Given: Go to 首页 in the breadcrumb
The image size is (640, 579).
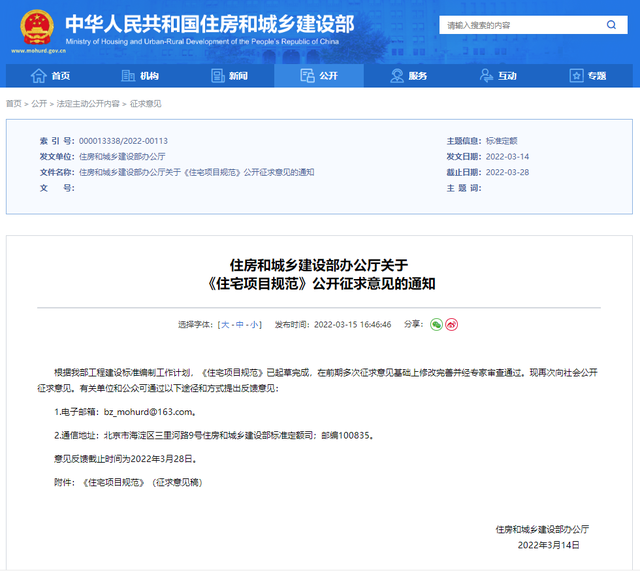Looking at the screenshot, I should pos(13,104).
